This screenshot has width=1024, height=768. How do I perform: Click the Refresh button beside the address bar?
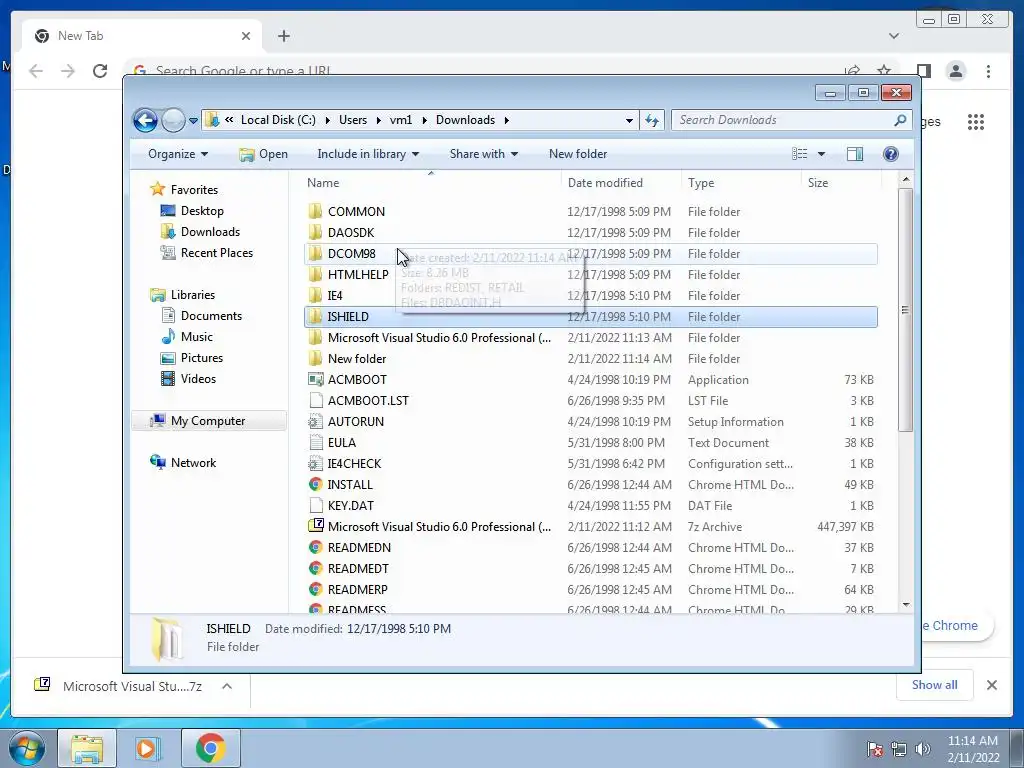pyautogui.click(x=652, y=120)
